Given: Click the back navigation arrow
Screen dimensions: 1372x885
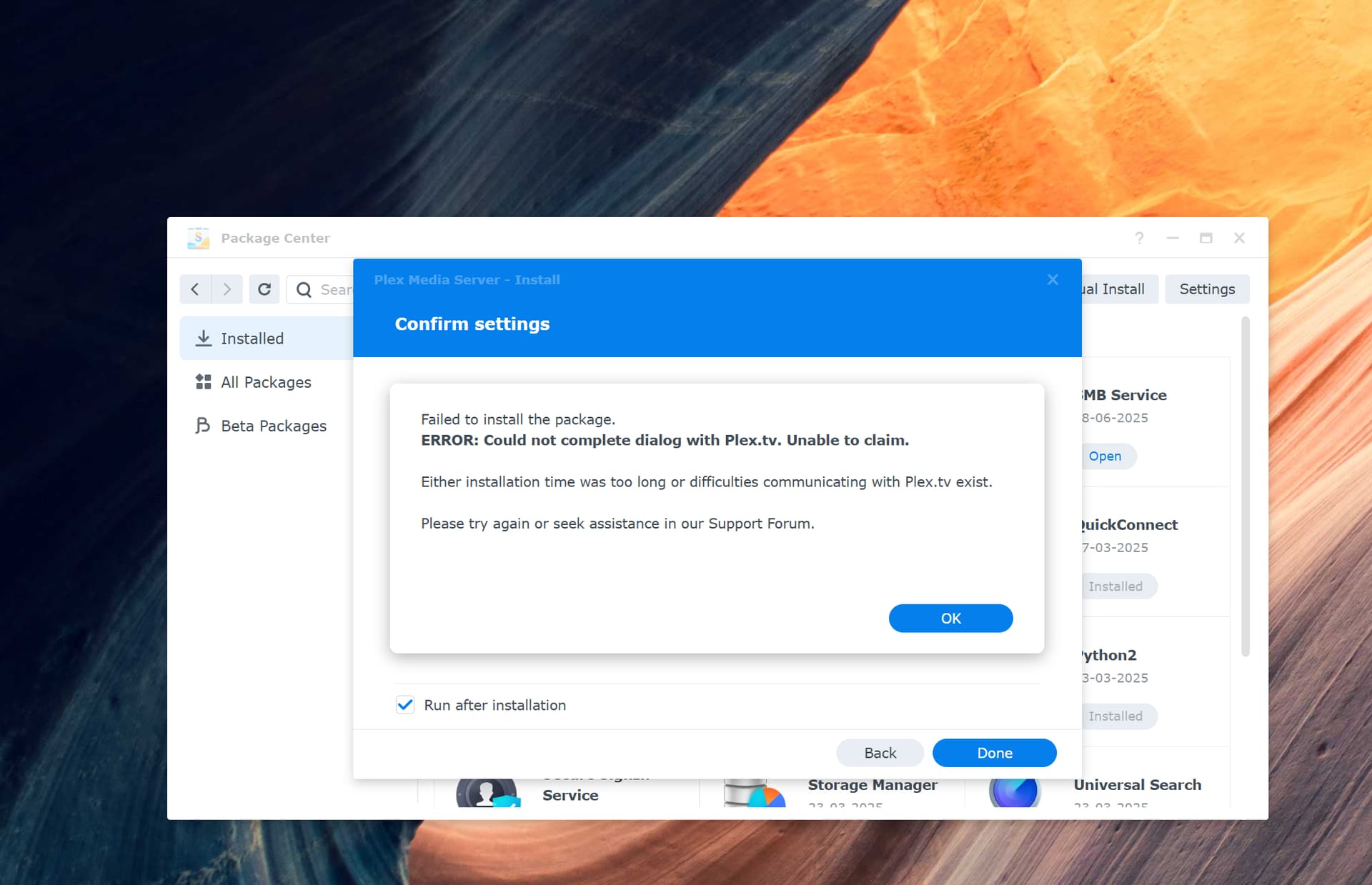Looking at the screenshot, I should (195, 289).
